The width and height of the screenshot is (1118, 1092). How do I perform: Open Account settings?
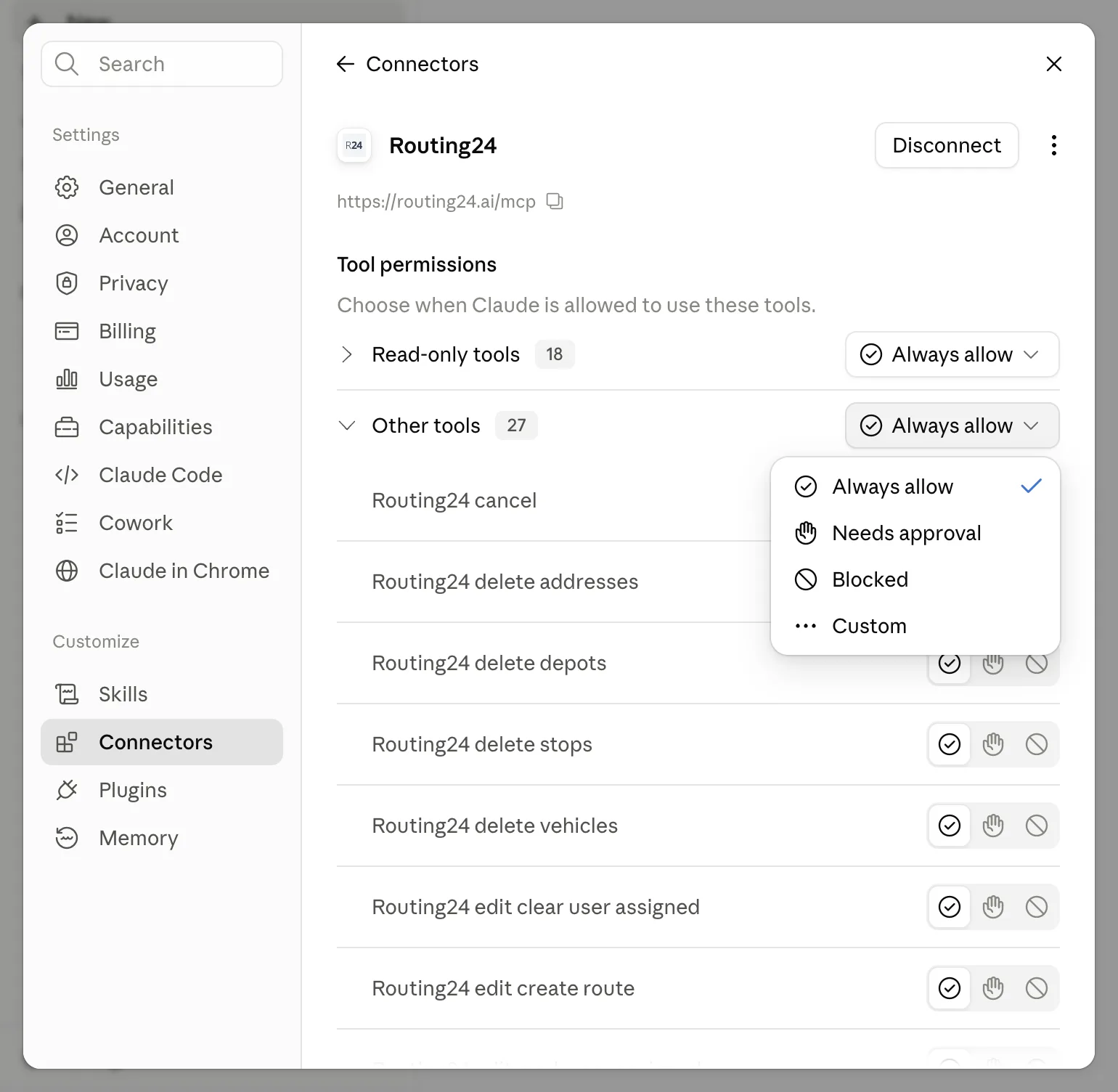click(x=162, y=235)
